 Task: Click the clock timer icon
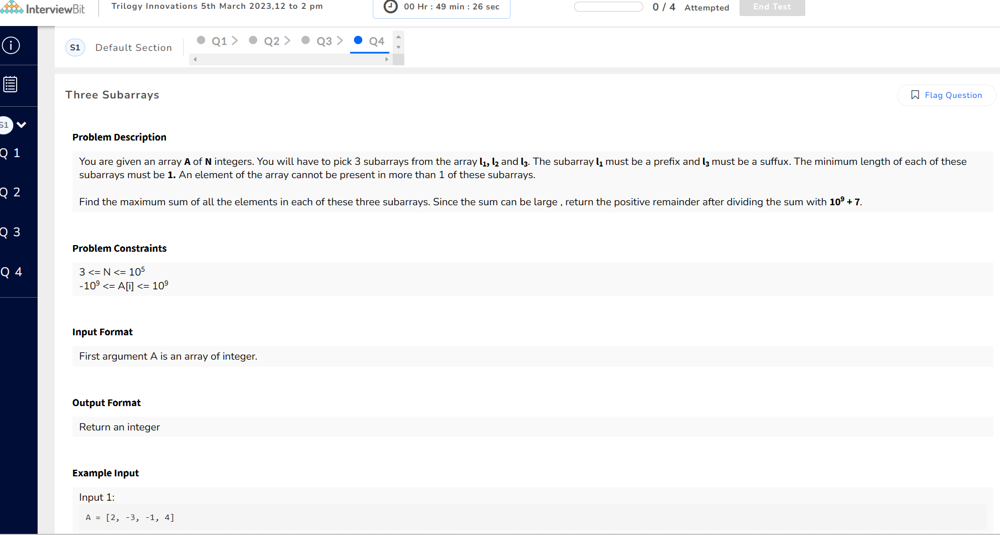pyautogui.click(x=391, y=7)
